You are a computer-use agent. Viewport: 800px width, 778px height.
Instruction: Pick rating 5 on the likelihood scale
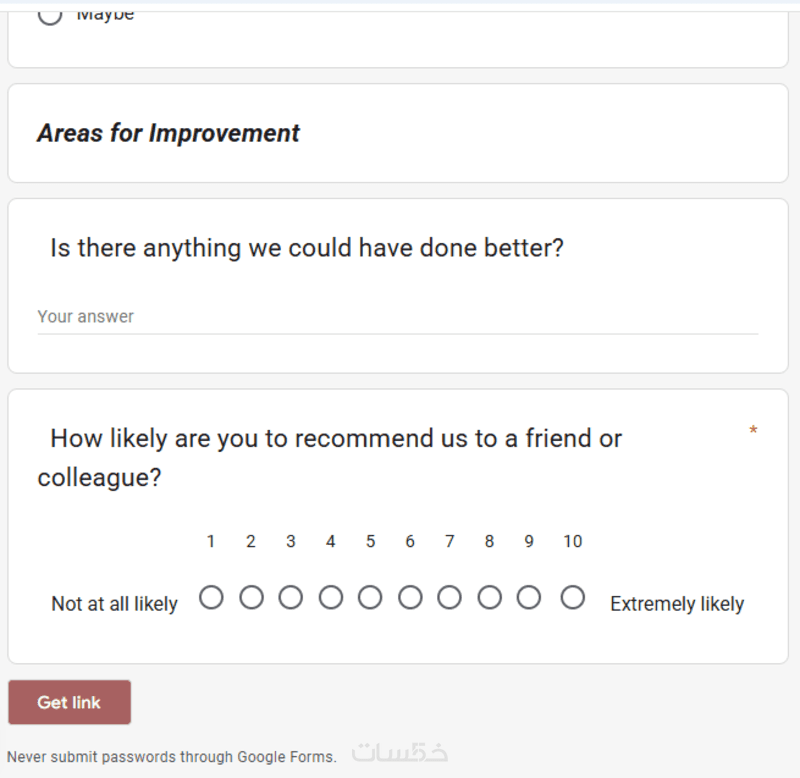coord(370,598)
